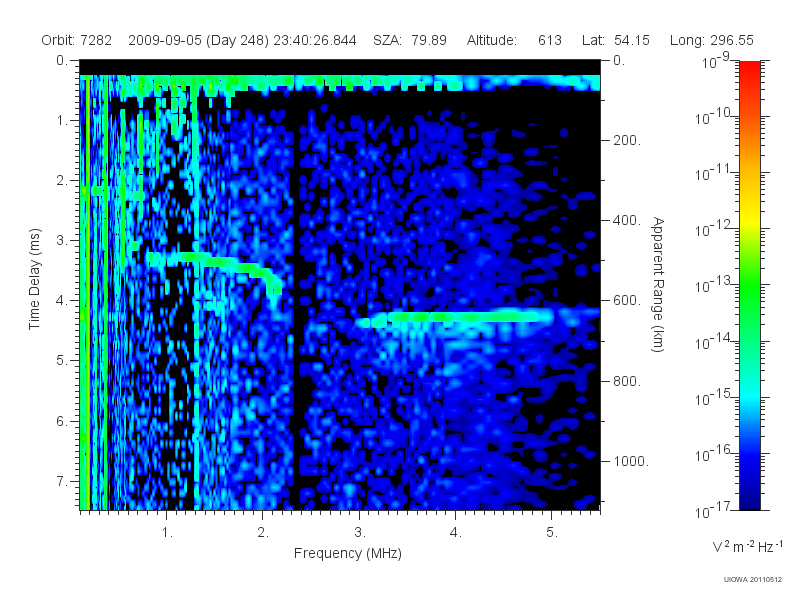This screenshot has height=600, width=800.
Task: Click the colorbar label '10^-17'
Action: click(x=713, y=510)
